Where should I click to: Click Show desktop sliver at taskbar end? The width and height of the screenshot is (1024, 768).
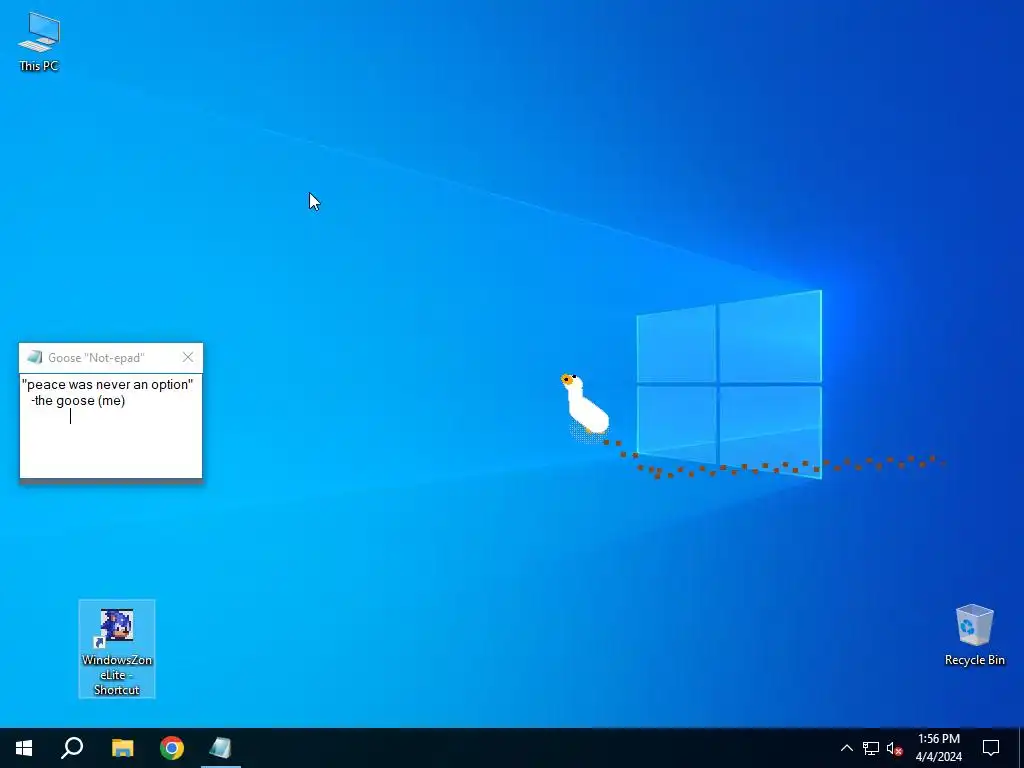1021,748
